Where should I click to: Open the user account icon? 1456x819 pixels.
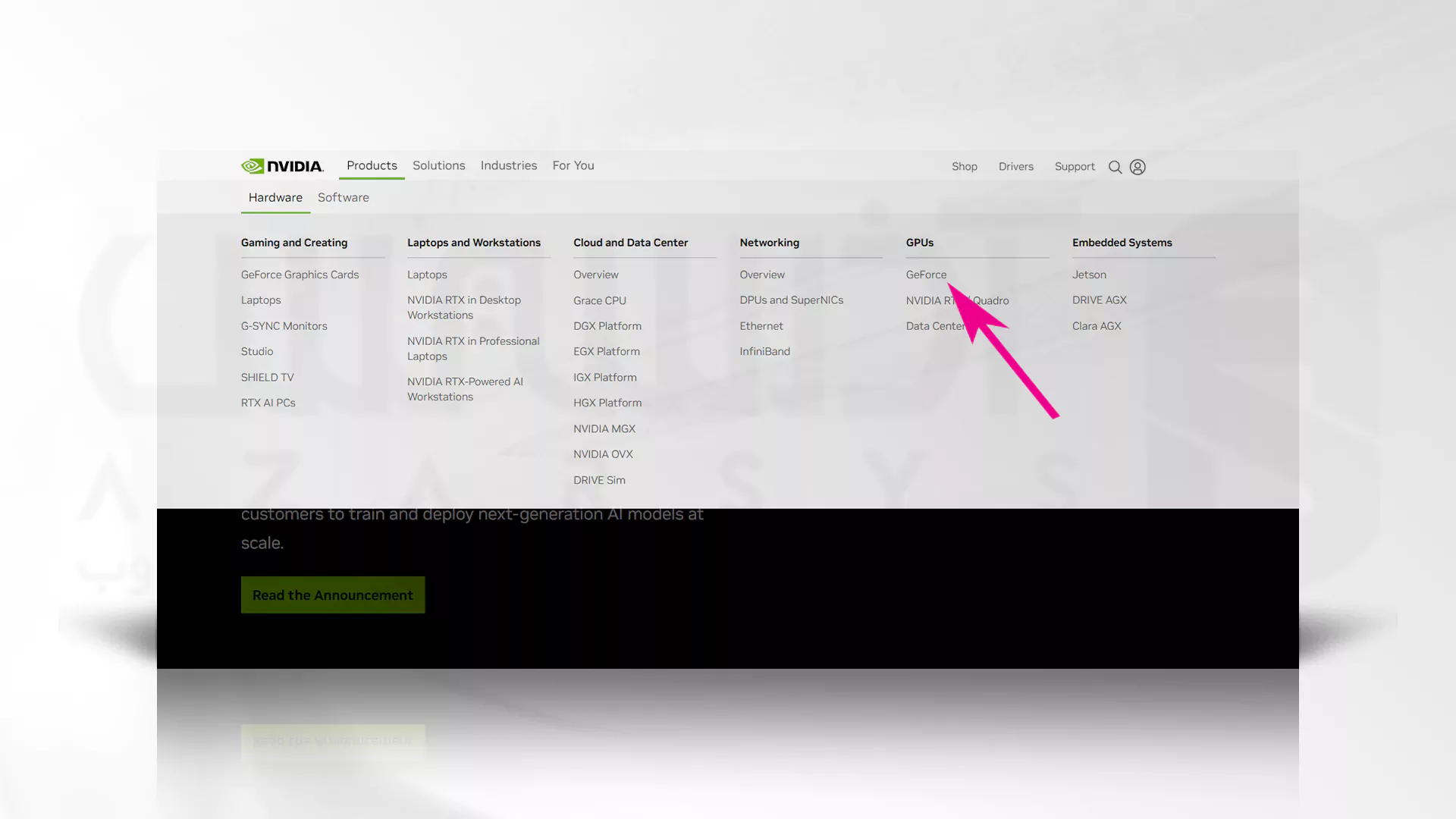pos(1137,167)
